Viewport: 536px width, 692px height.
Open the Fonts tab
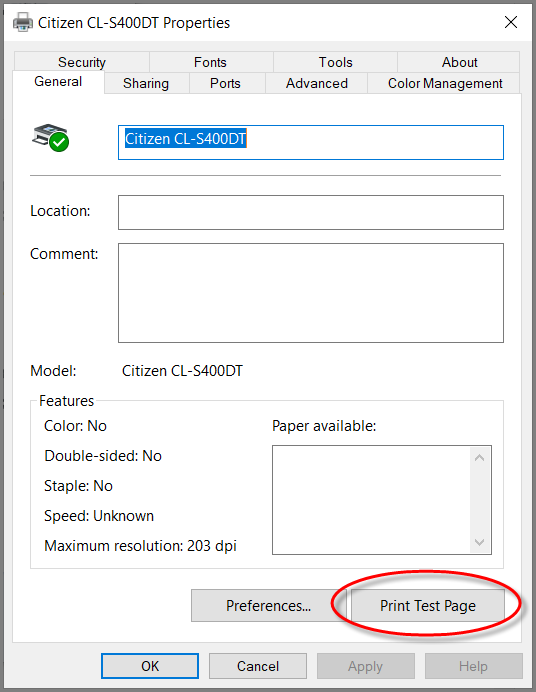tap(210, 62)
